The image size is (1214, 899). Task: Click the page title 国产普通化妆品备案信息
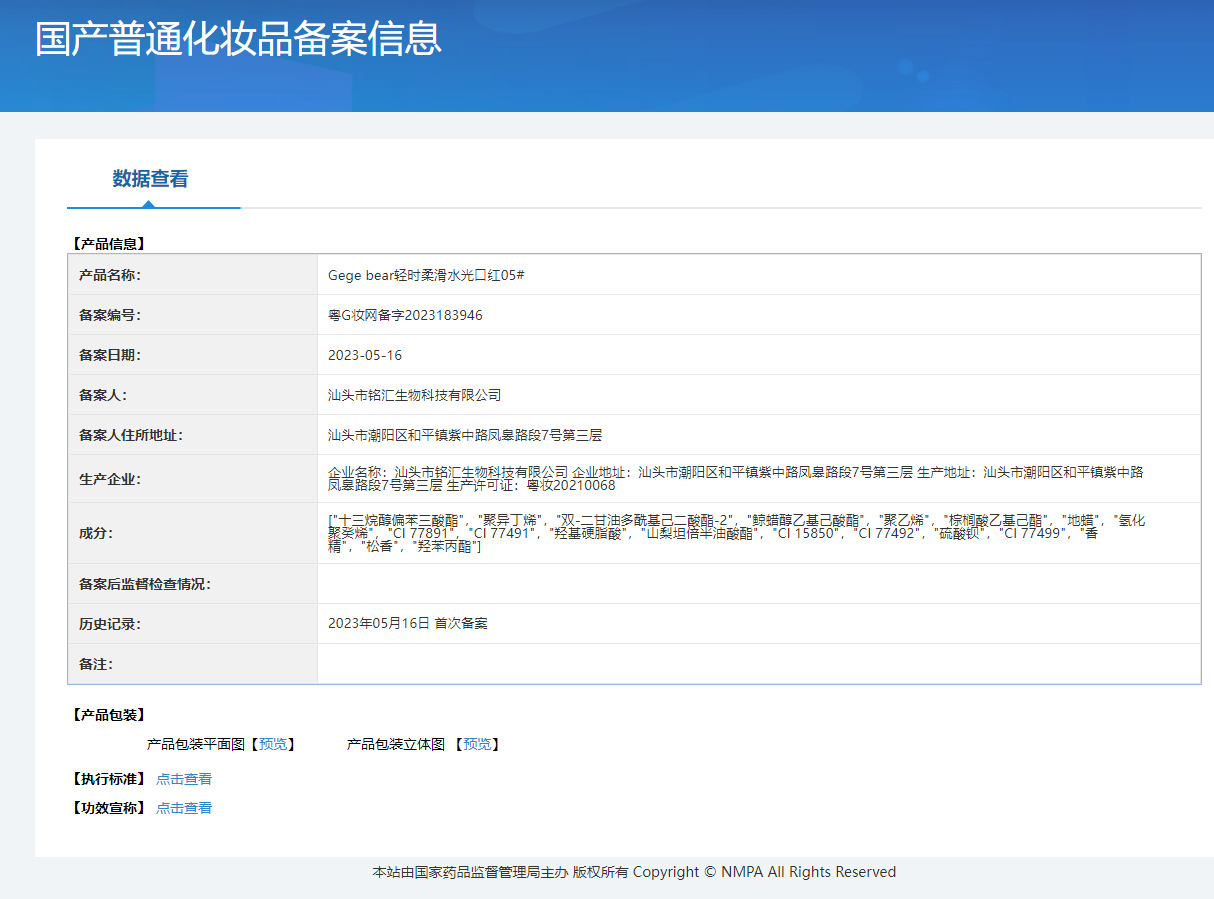(x=238, y=39)
